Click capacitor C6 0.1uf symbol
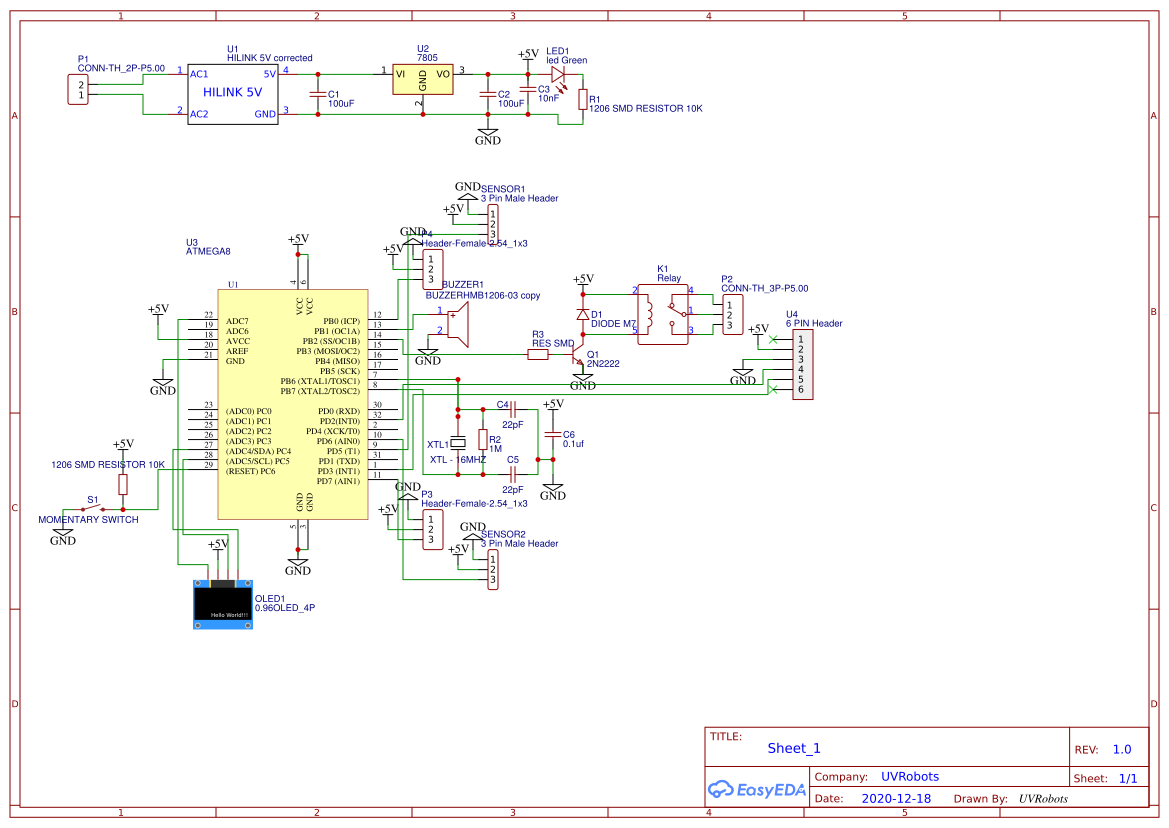 point(555,436)
